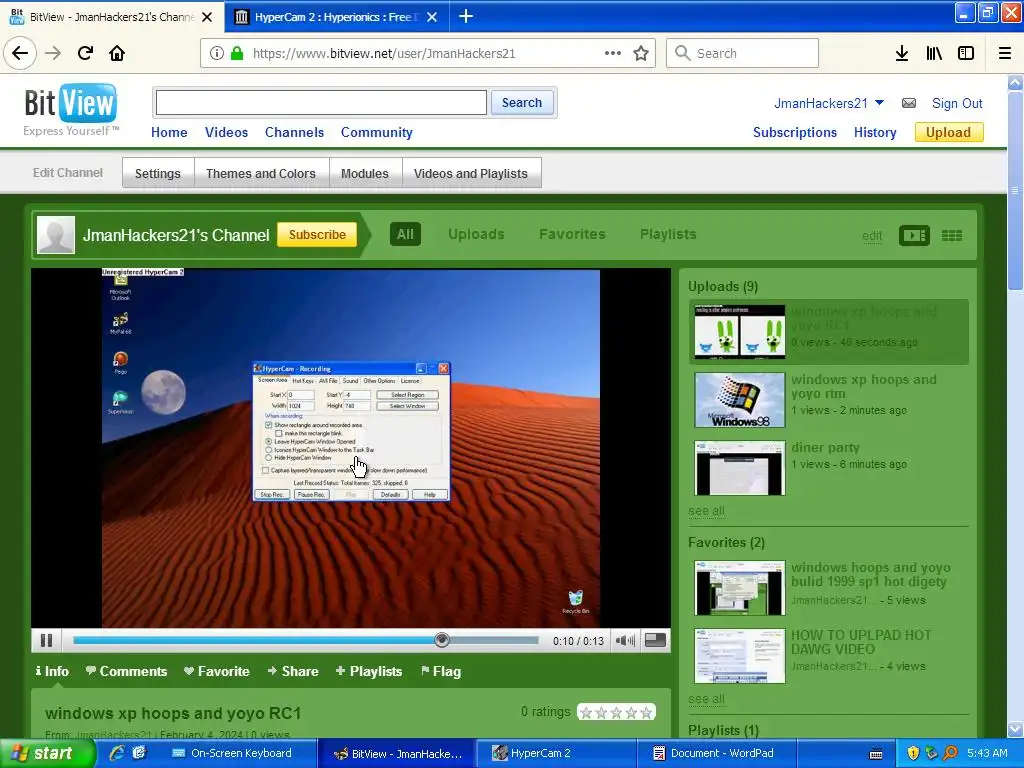This screenshot has height=768, width=1024.
Task: Click the video progress slider knob
Action: click(442, 640)
